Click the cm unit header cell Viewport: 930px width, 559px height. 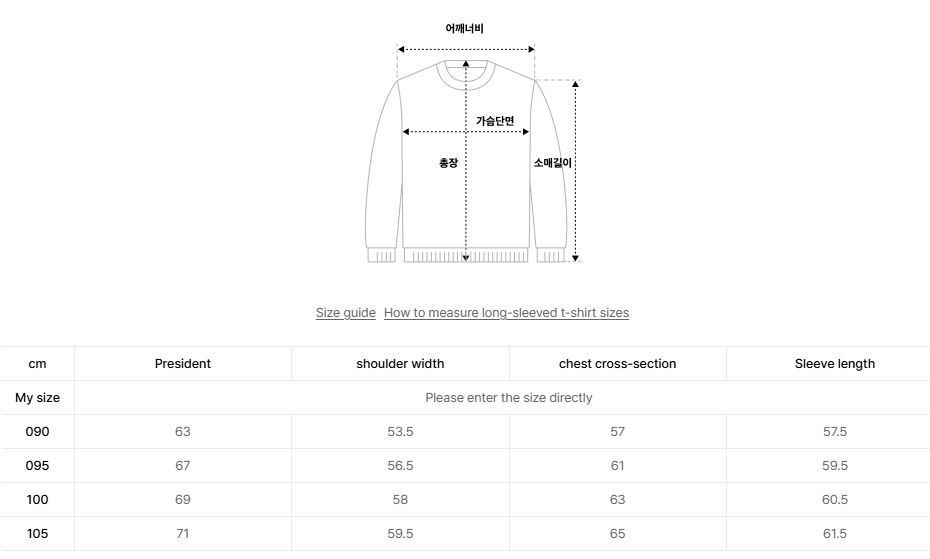(x=37, y=364)
